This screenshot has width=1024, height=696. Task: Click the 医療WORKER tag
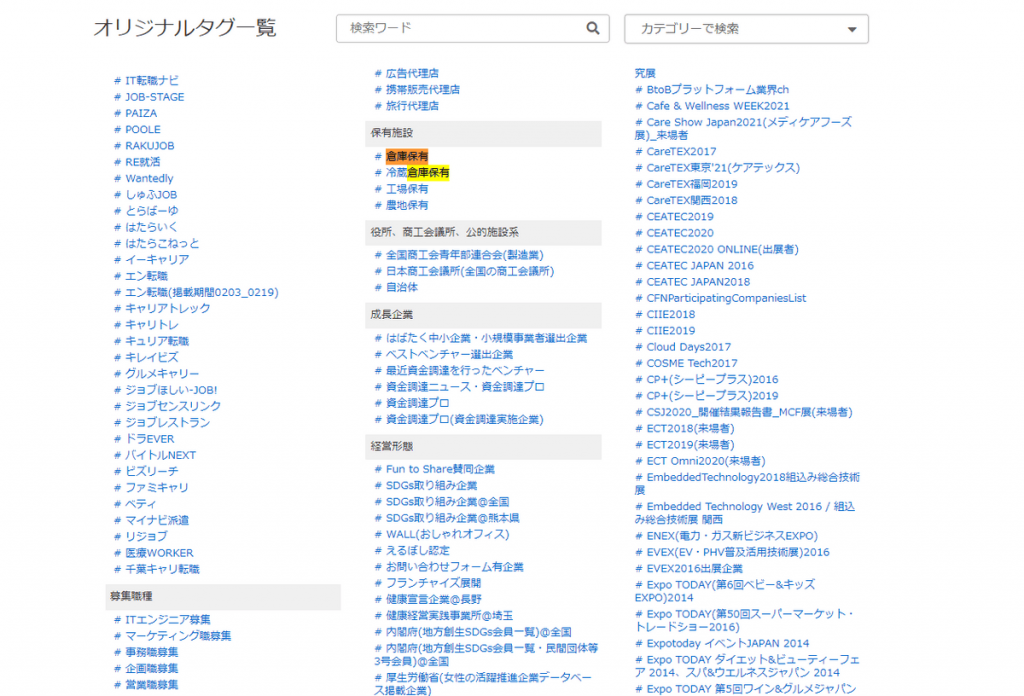click(159, 553)
